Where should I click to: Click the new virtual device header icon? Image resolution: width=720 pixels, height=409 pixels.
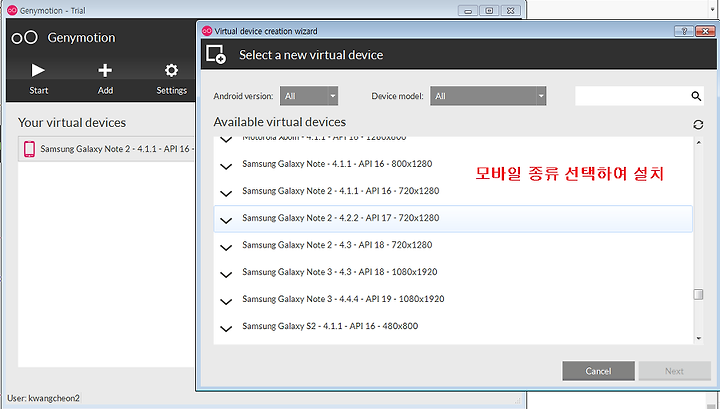[216, 54]
